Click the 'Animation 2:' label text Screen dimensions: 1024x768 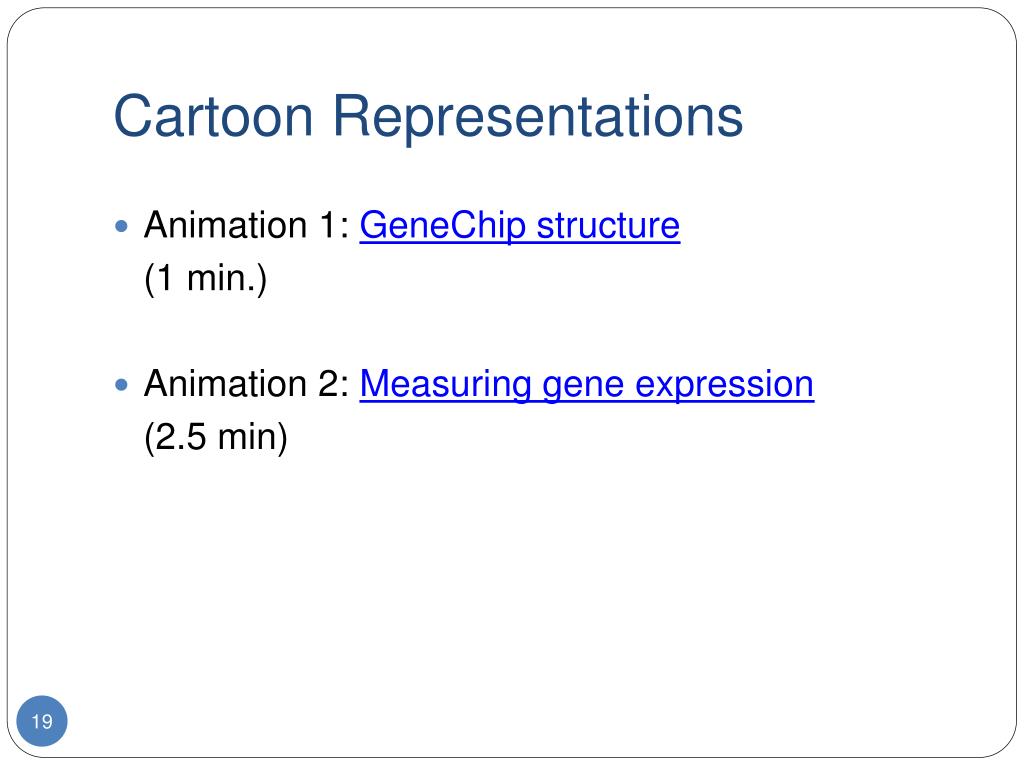coord(247,384)
